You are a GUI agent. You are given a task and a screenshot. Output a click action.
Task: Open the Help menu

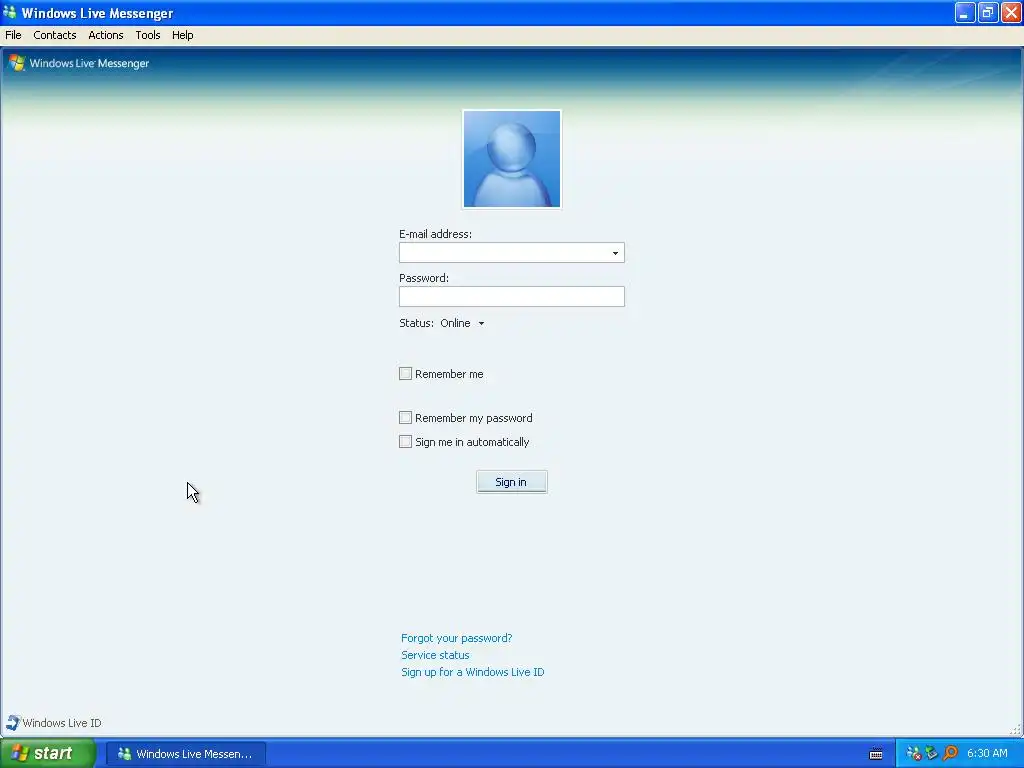pyautogui.click(x=182, y=35)
